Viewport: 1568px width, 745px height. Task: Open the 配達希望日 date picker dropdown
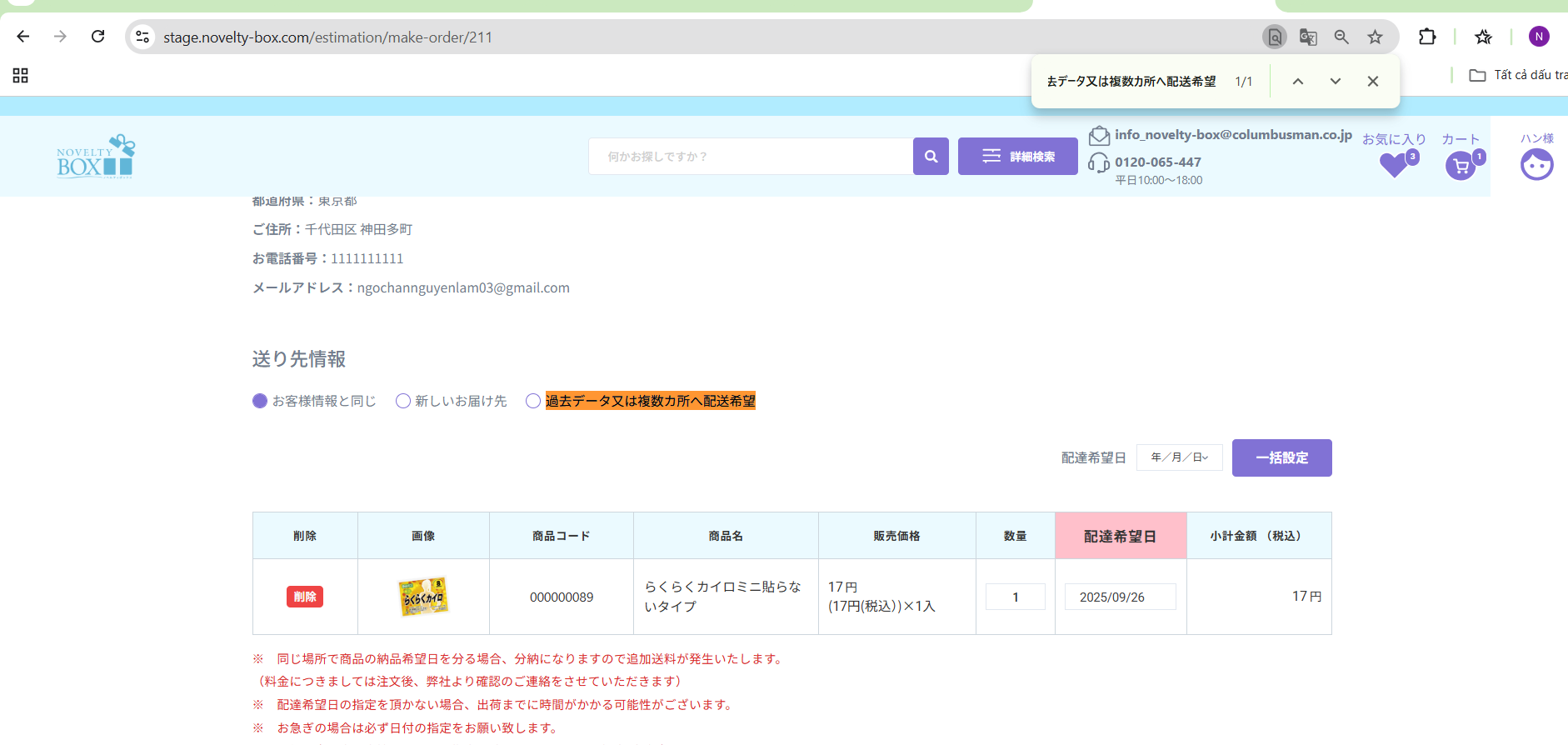pyautogui.click(x=1179, y=457)
